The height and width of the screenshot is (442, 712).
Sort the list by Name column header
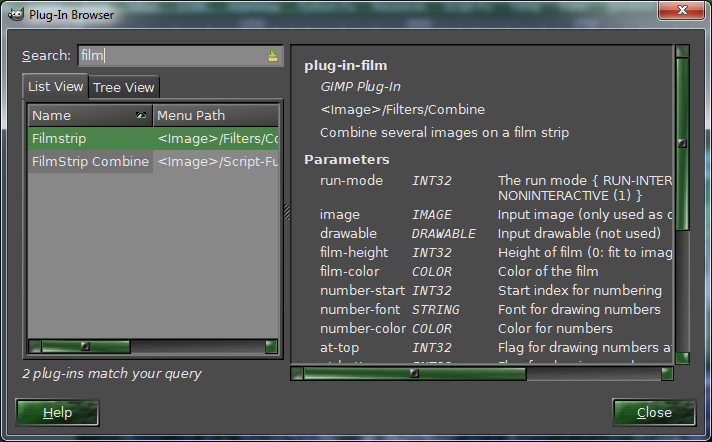[90, 115]
